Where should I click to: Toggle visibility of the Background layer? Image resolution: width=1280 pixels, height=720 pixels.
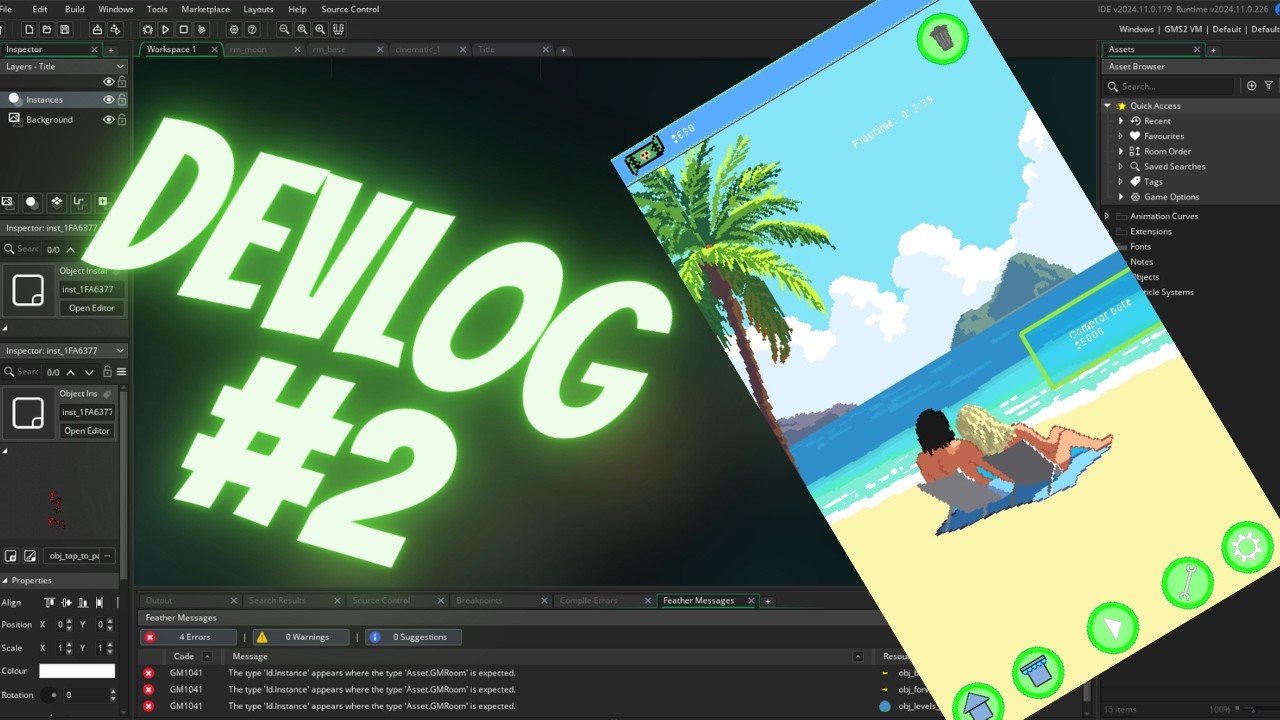(x=108, y=120)
